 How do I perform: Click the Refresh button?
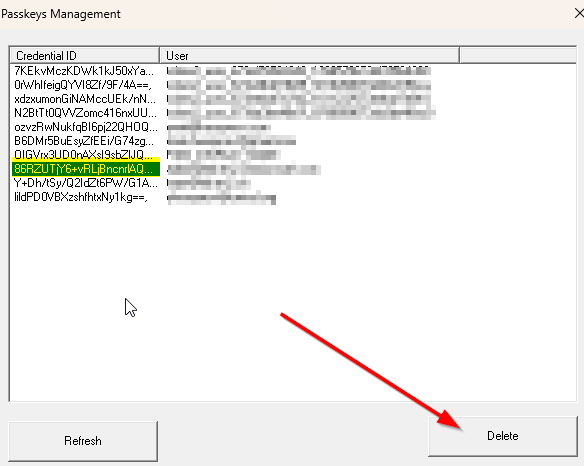(x=83, y=441)
